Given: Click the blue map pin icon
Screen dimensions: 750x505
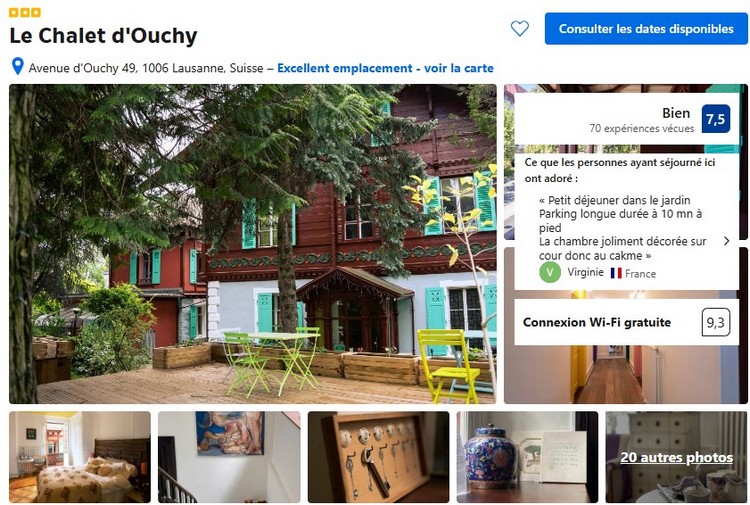Looking at the screenshot, I should pos(18,66).
